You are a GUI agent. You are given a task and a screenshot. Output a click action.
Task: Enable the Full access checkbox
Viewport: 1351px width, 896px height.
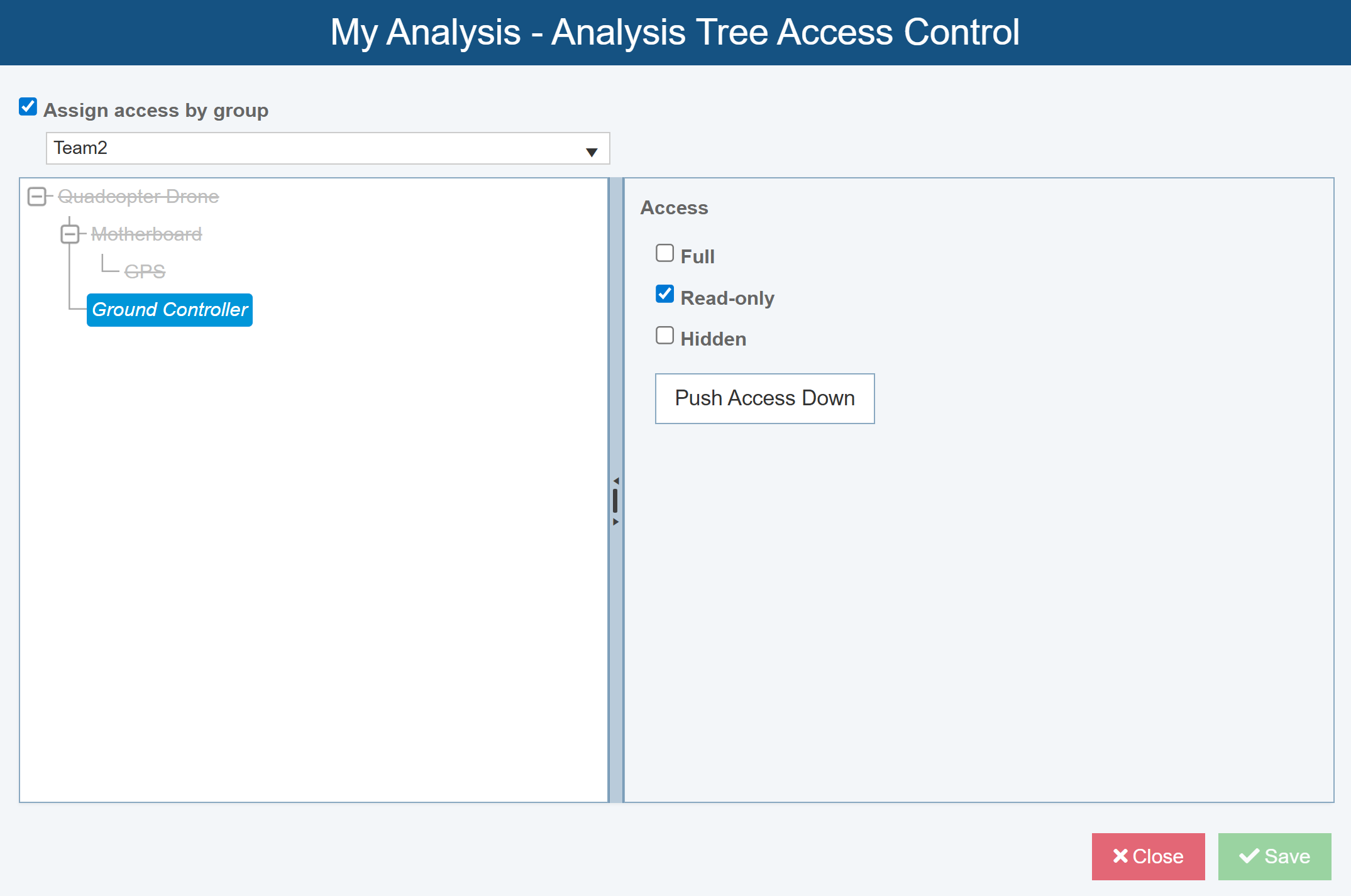tap(664, 253)
